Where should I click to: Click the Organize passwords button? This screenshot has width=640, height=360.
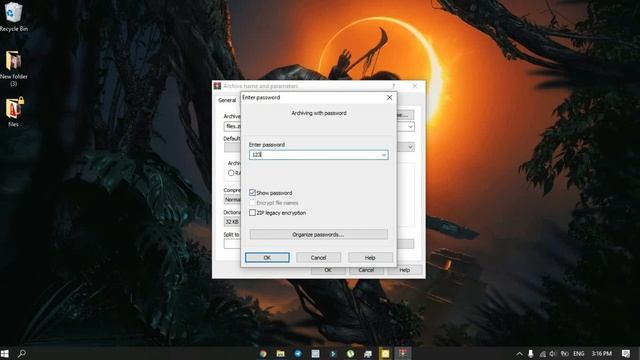point(318,235)
